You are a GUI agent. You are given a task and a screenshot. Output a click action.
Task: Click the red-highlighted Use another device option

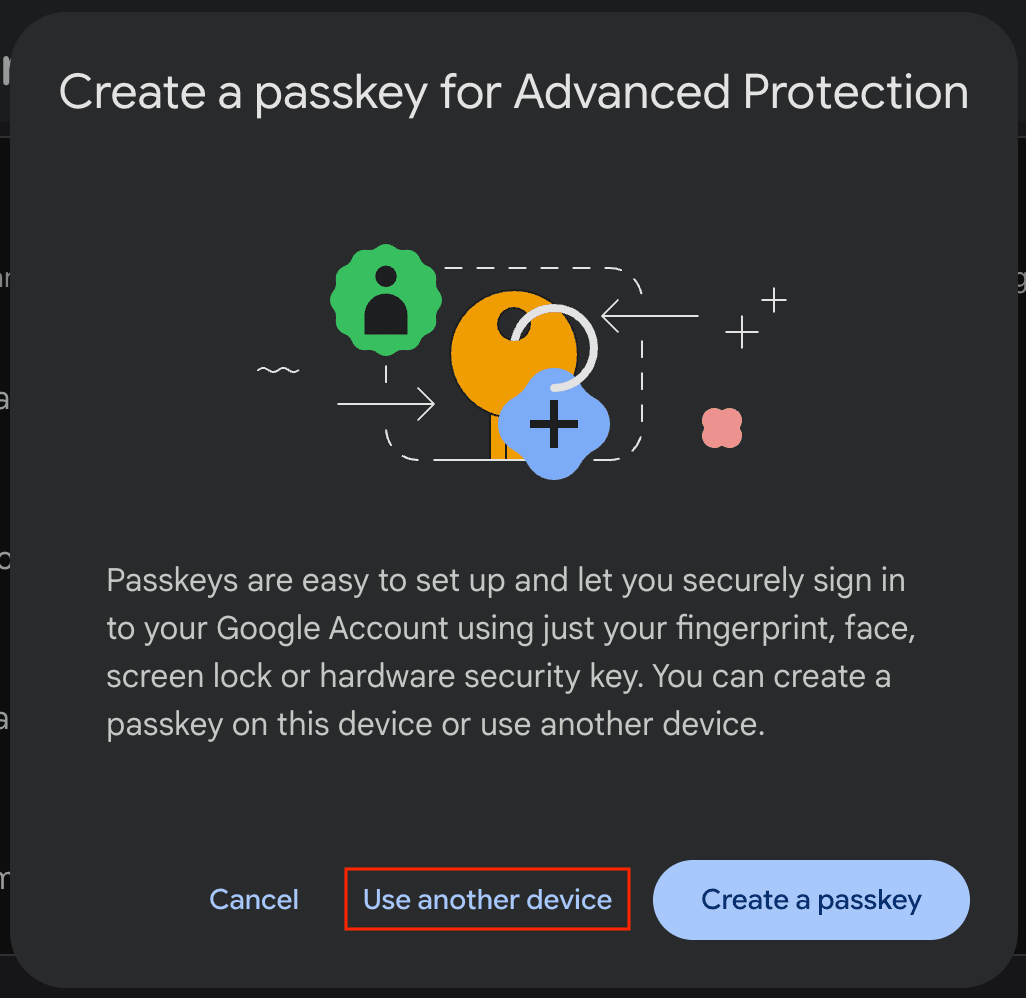point(487,899)
